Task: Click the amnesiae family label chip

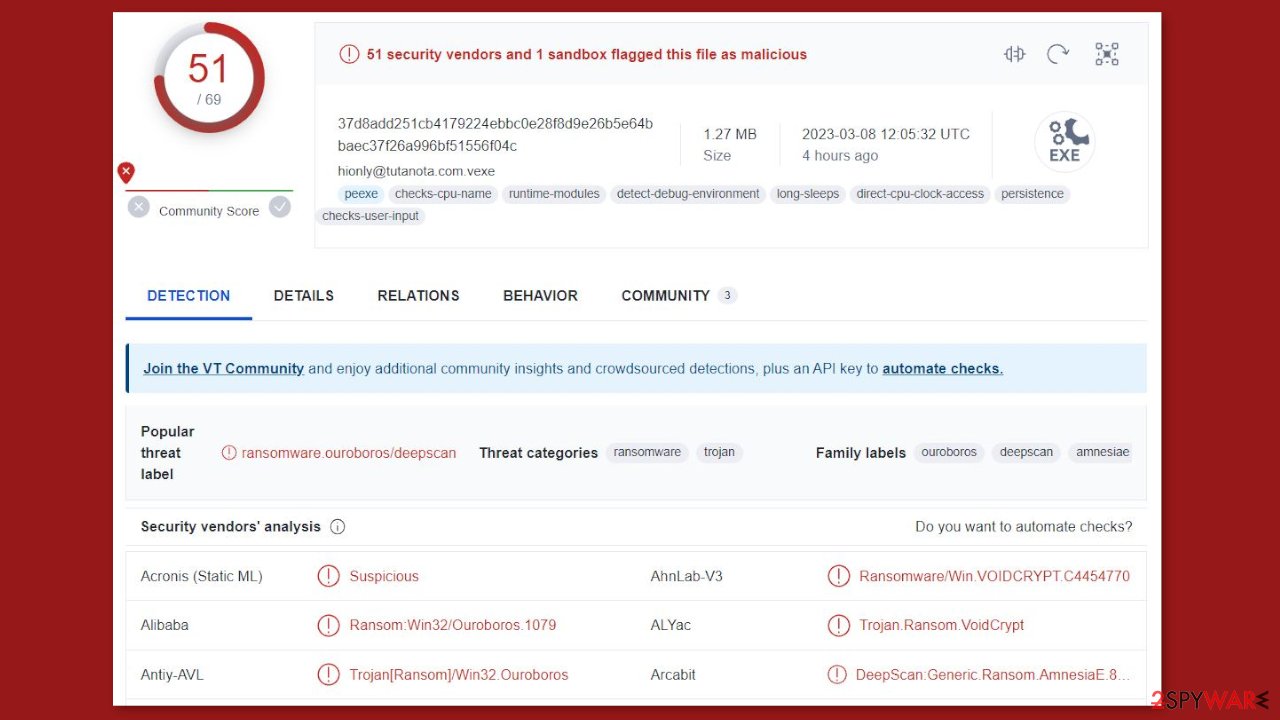Action: (x=1101, y=452)
